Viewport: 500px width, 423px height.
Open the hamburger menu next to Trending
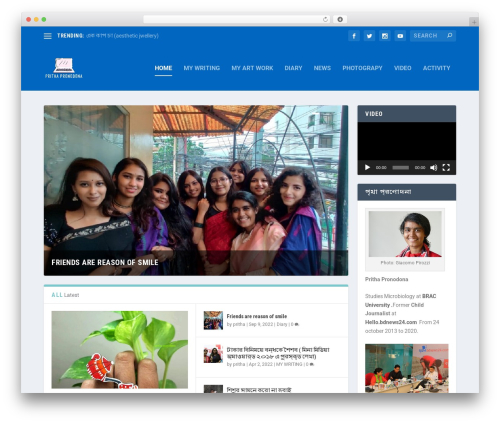pos(48,36)
